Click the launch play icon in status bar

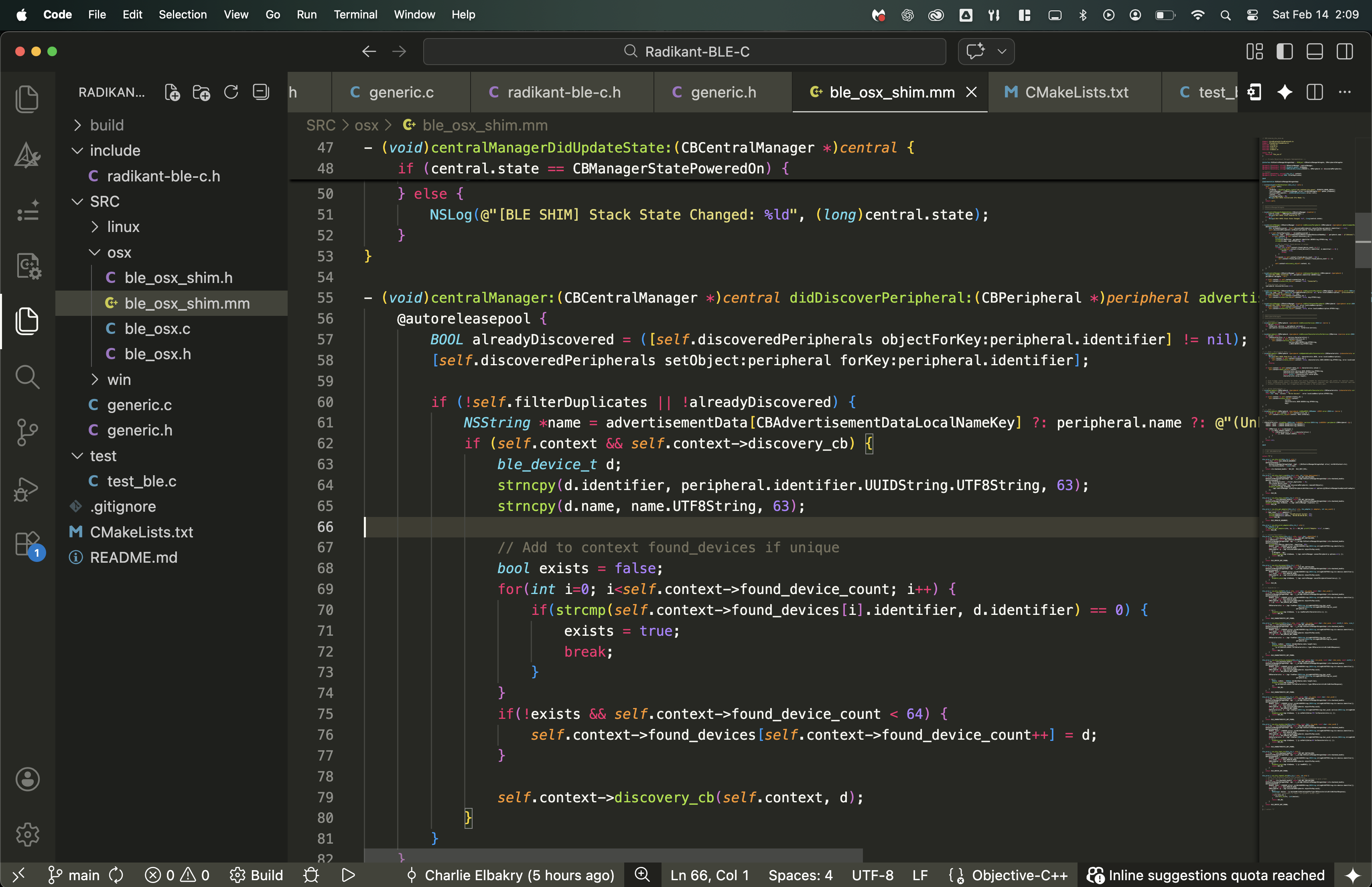coord(348,875)
